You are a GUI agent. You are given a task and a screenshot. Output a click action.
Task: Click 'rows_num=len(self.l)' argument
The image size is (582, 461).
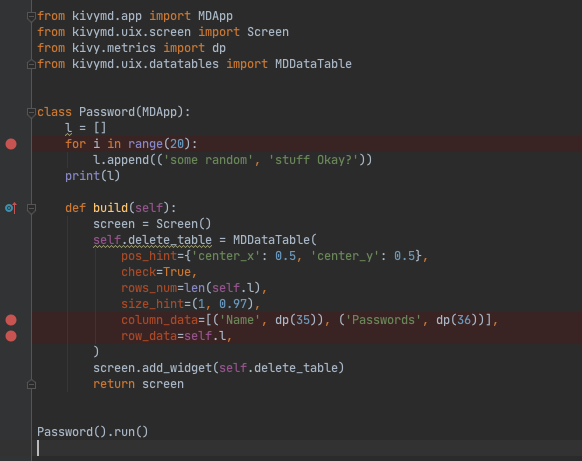coord(190,288)
